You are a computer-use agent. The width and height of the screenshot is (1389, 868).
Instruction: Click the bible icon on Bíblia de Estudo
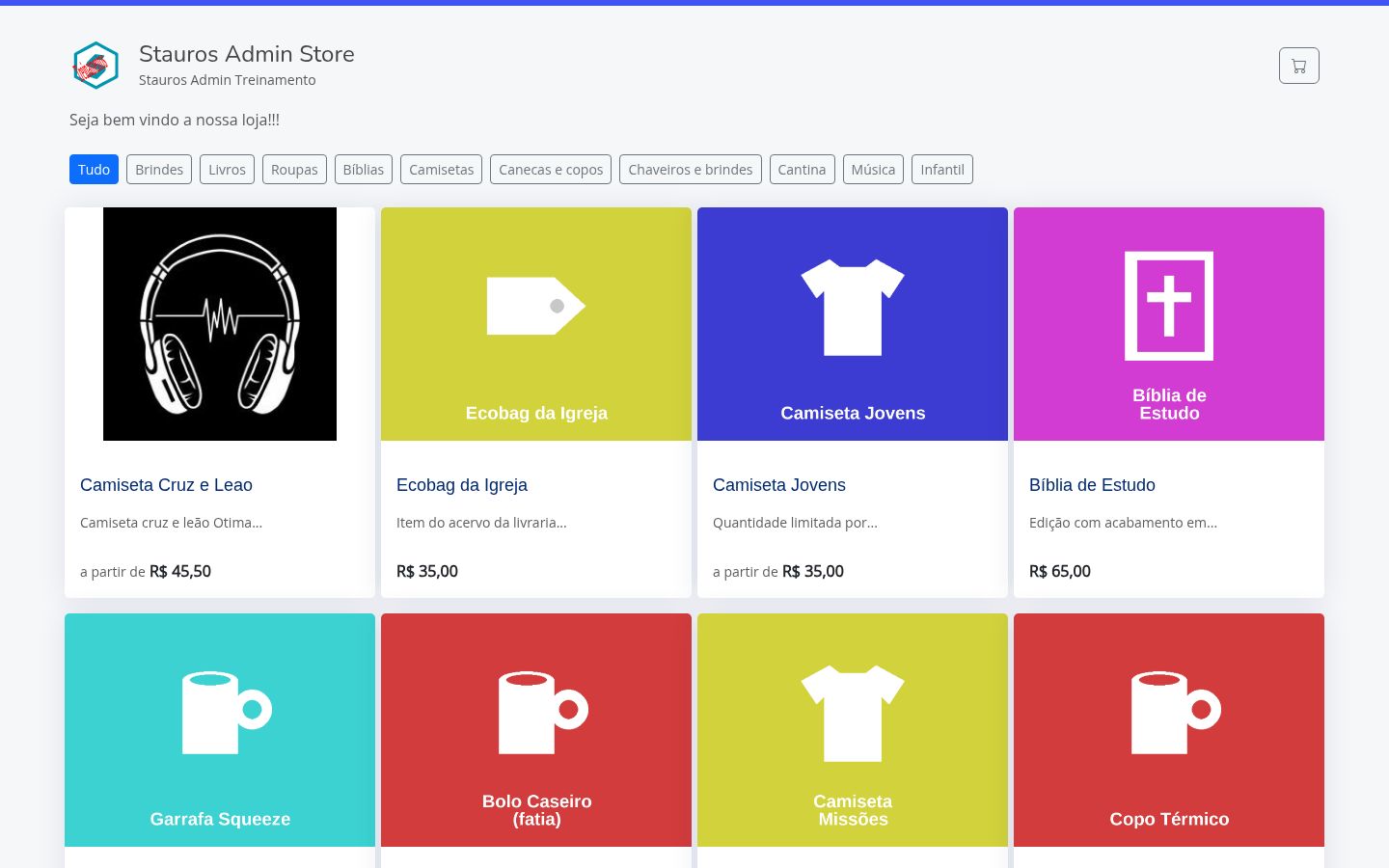[x=1169, y=306]
